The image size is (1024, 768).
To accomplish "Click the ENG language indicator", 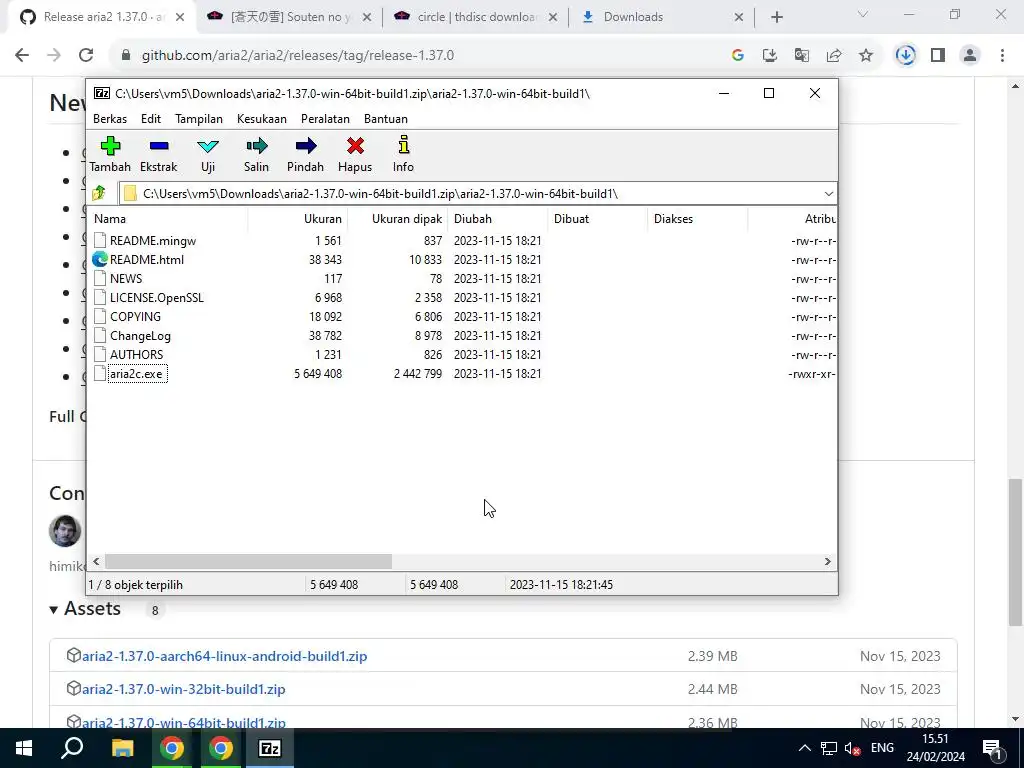I will click(882, 748).
